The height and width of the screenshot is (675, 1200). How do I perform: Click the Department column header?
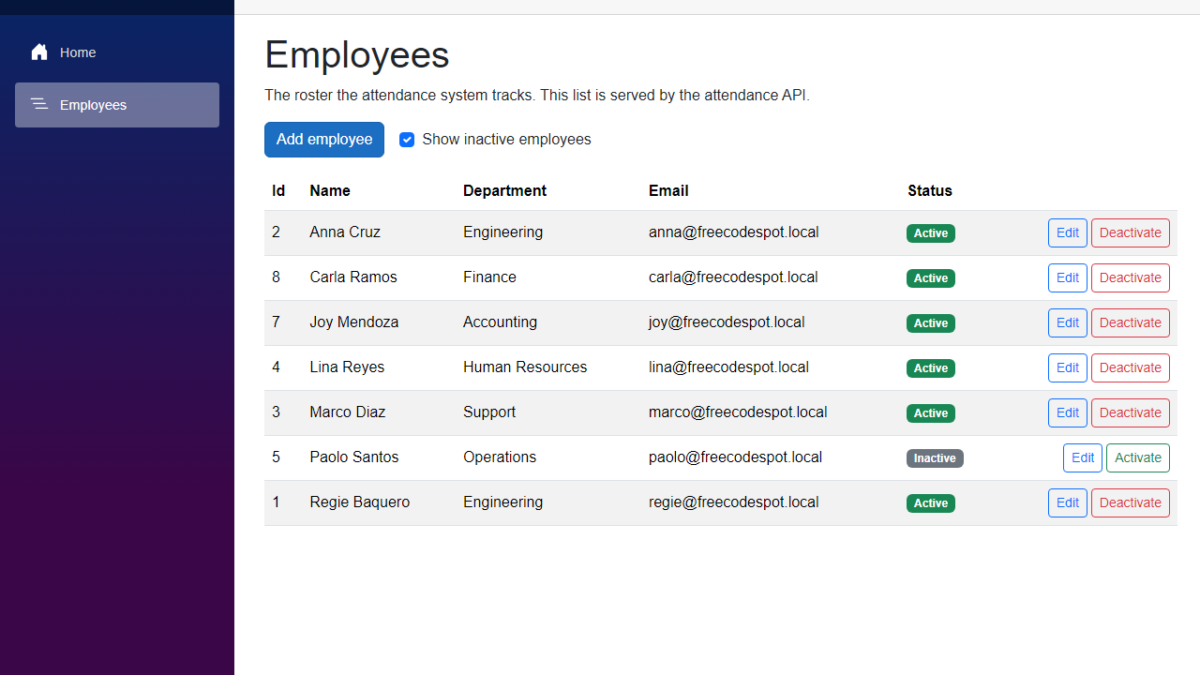click(505, 191)
